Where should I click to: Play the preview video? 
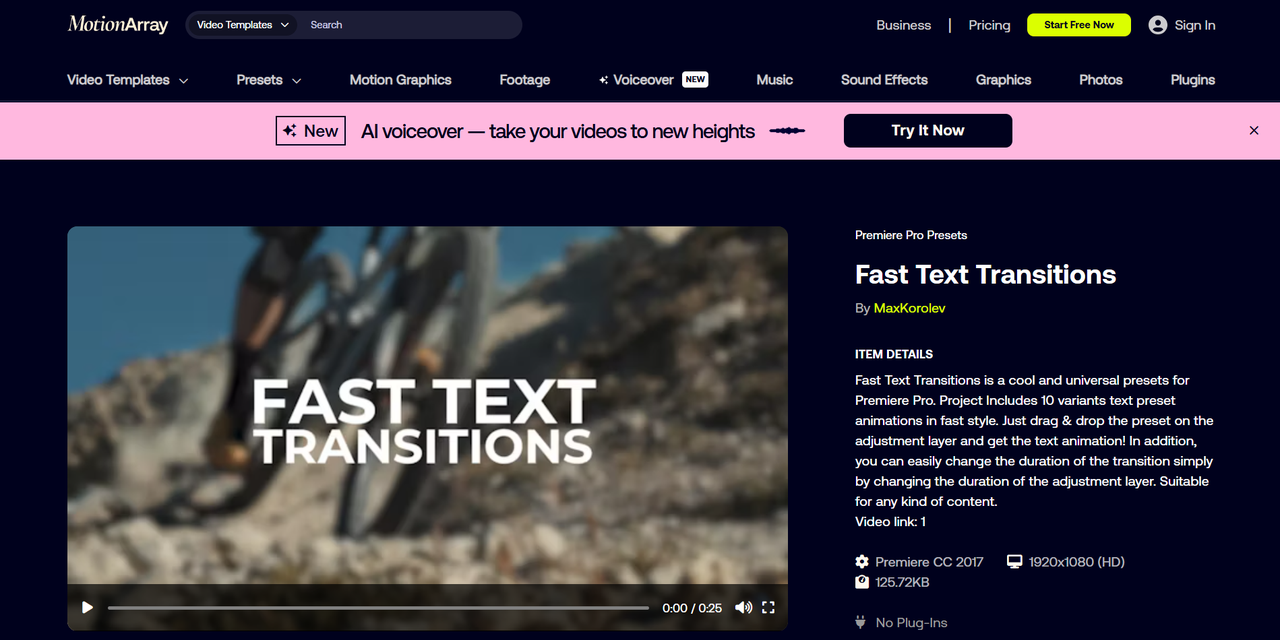point(87,607)
